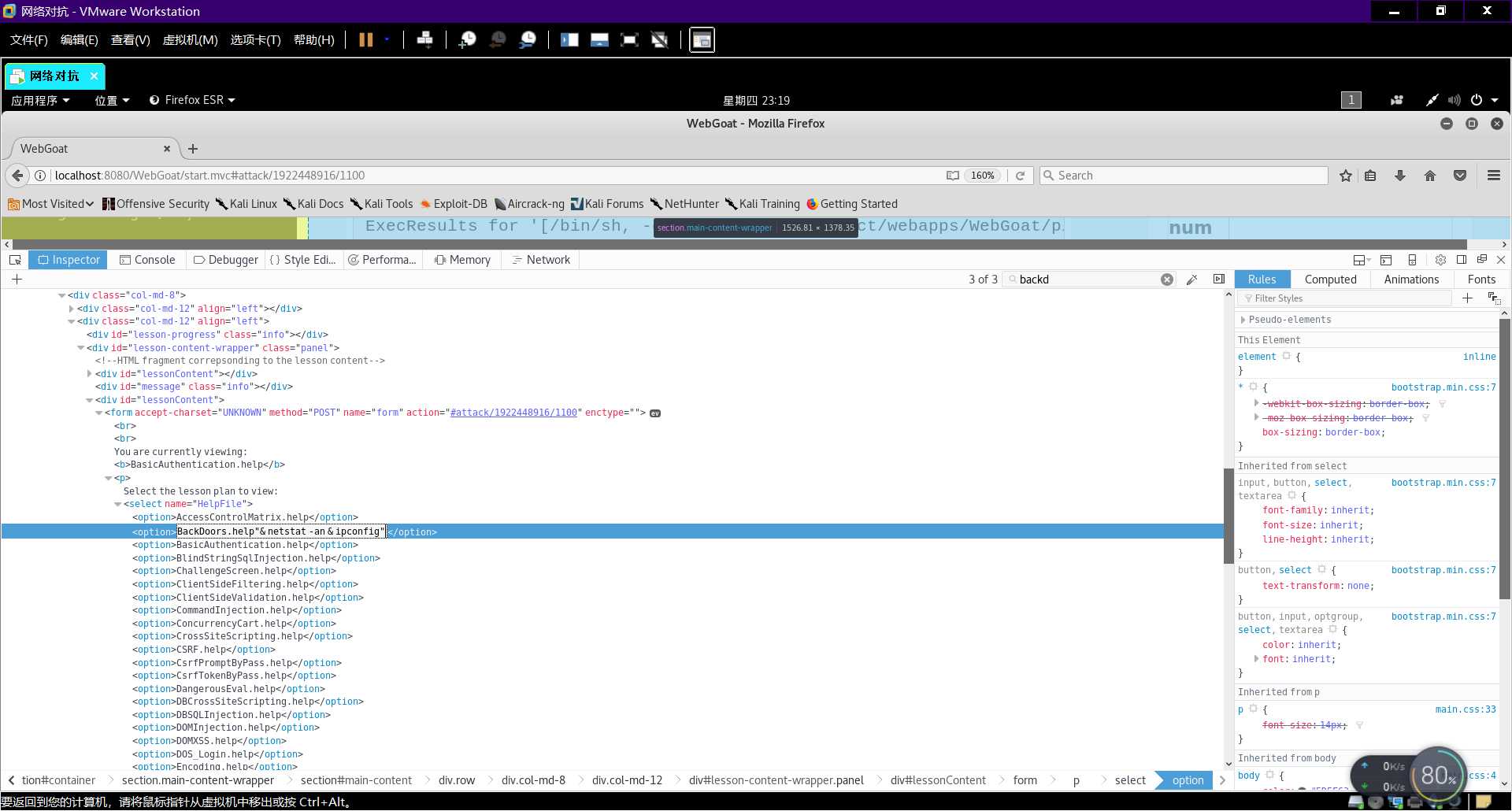
Task: Collapse the form element node
Action: pos(99,413)
